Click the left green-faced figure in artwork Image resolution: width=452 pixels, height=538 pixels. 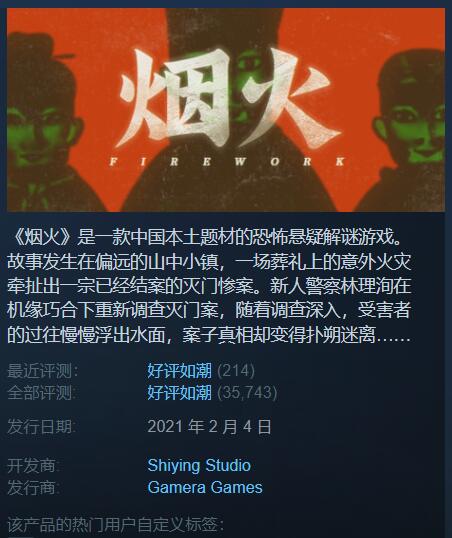click(x=43, y=130)
